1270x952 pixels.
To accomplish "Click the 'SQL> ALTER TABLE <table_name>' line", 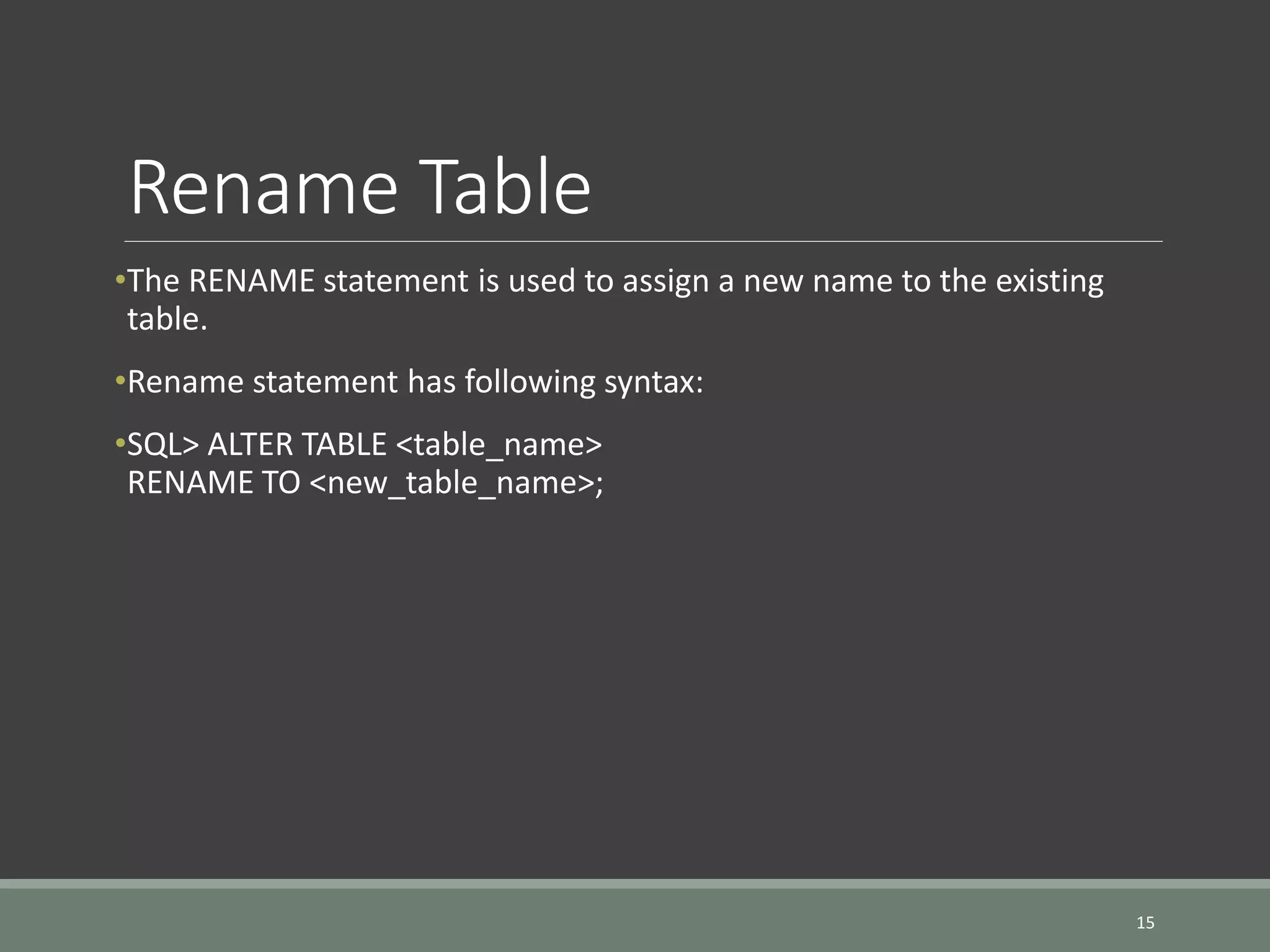I will click(x=365, y=444).
